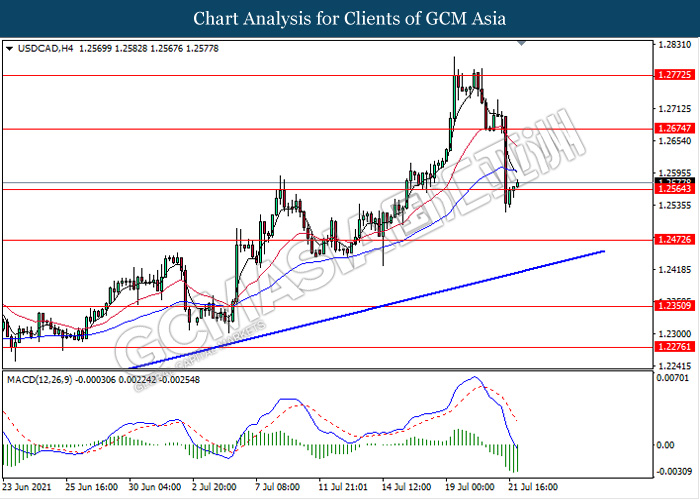Click the 1.25643 red price label
This screenshot has width=700, height=500.
[x=675, y=189]
